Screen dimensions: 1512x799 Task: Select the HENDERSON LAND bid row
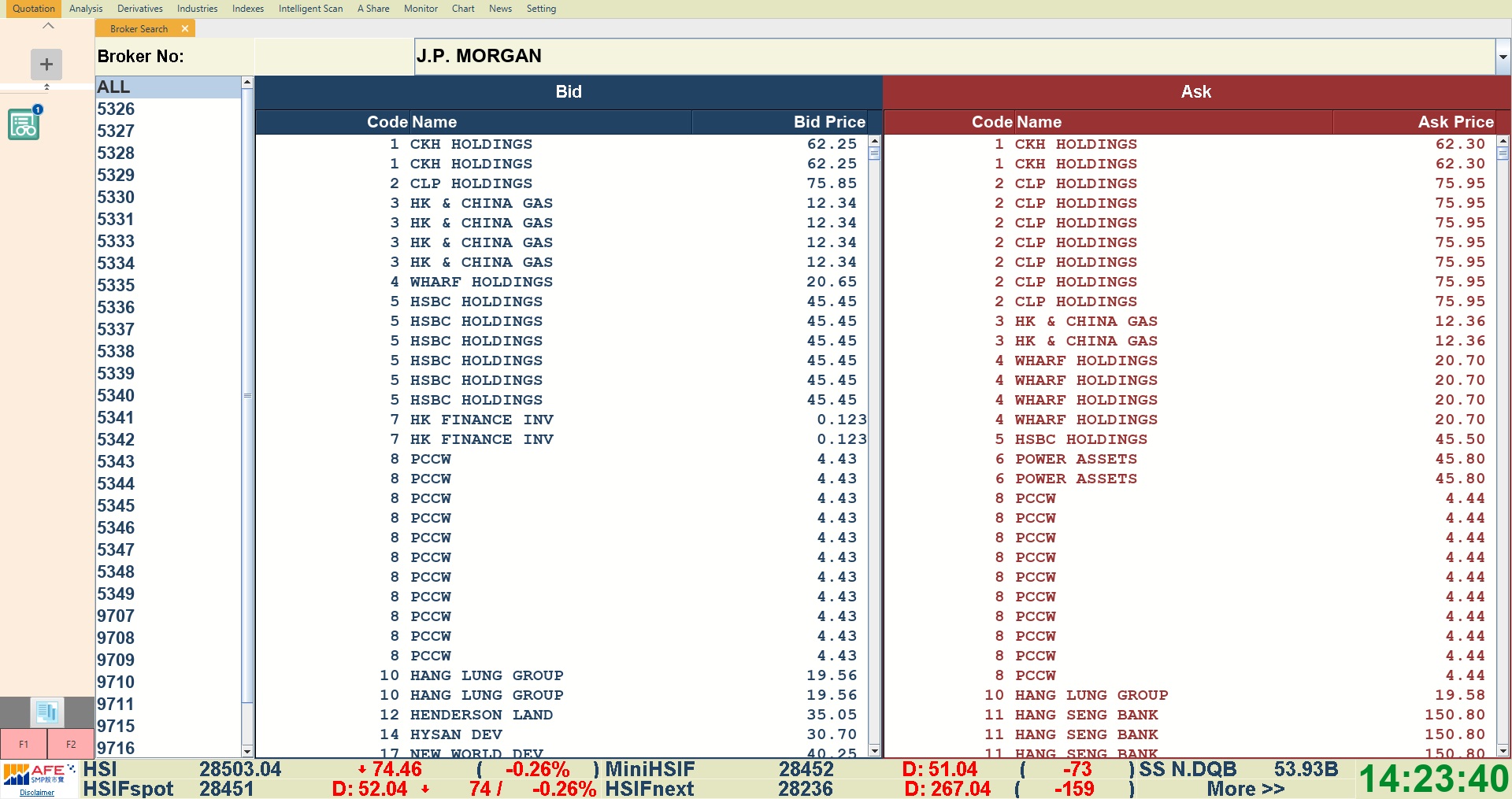(x=561, y=715)
